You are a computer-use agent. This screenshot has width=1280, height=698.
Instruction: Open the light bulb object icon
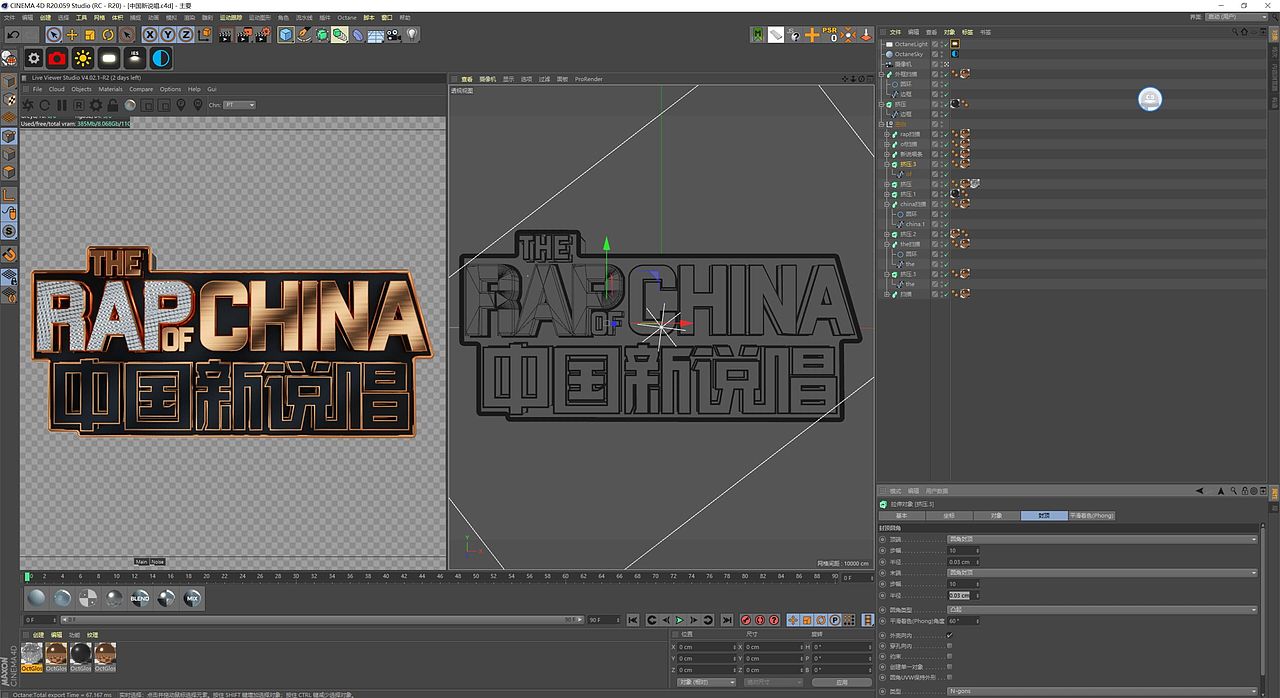tap(412, 35)
